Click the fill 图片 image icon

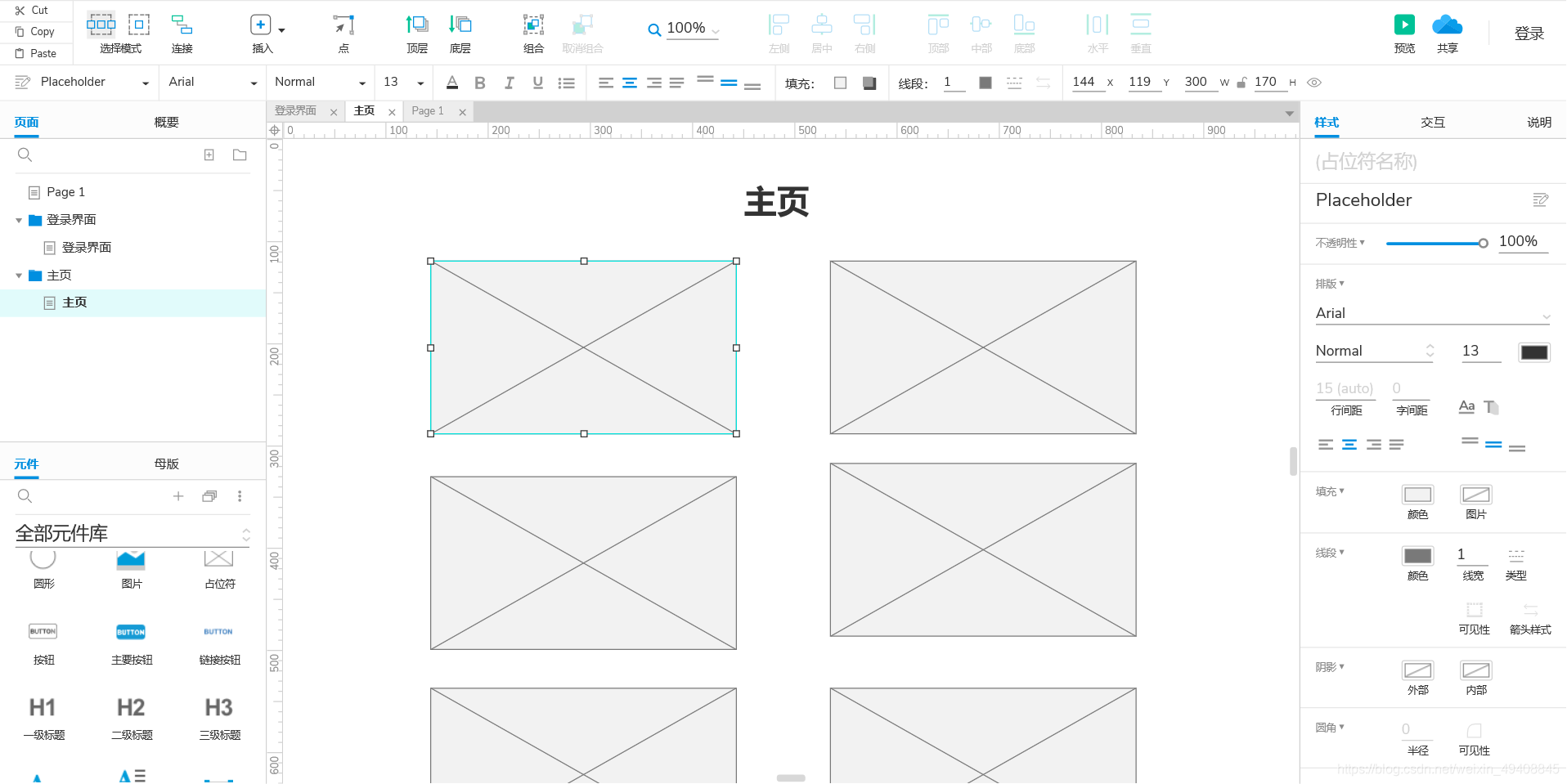coord(1476,495)
